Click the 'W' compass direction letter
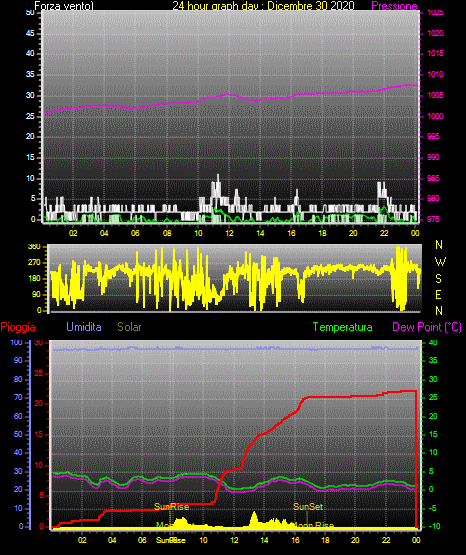 440,262
